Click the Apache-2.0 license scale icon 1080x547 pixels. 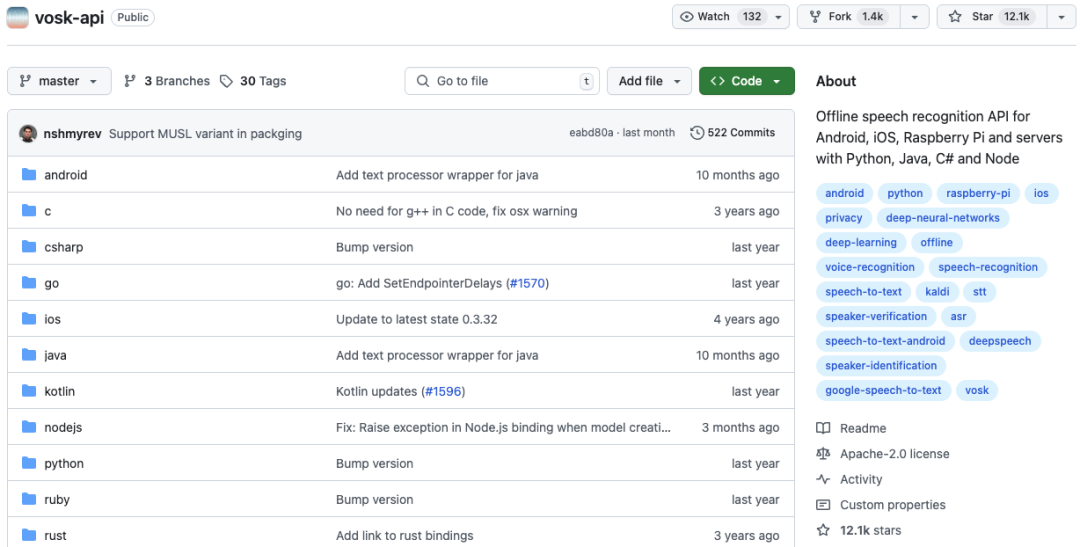(823, 454)
